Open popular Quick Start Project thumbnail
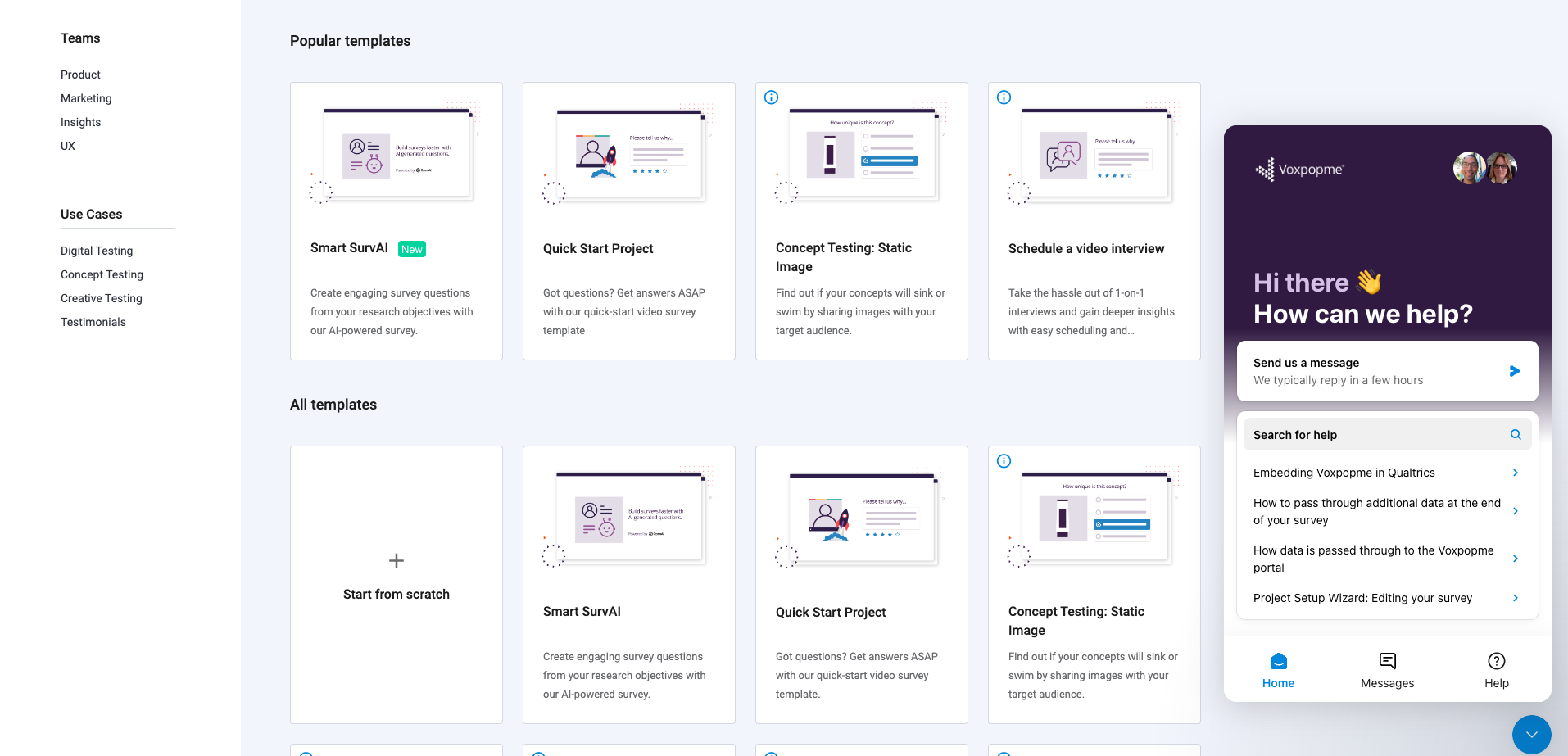 (629, 154)
